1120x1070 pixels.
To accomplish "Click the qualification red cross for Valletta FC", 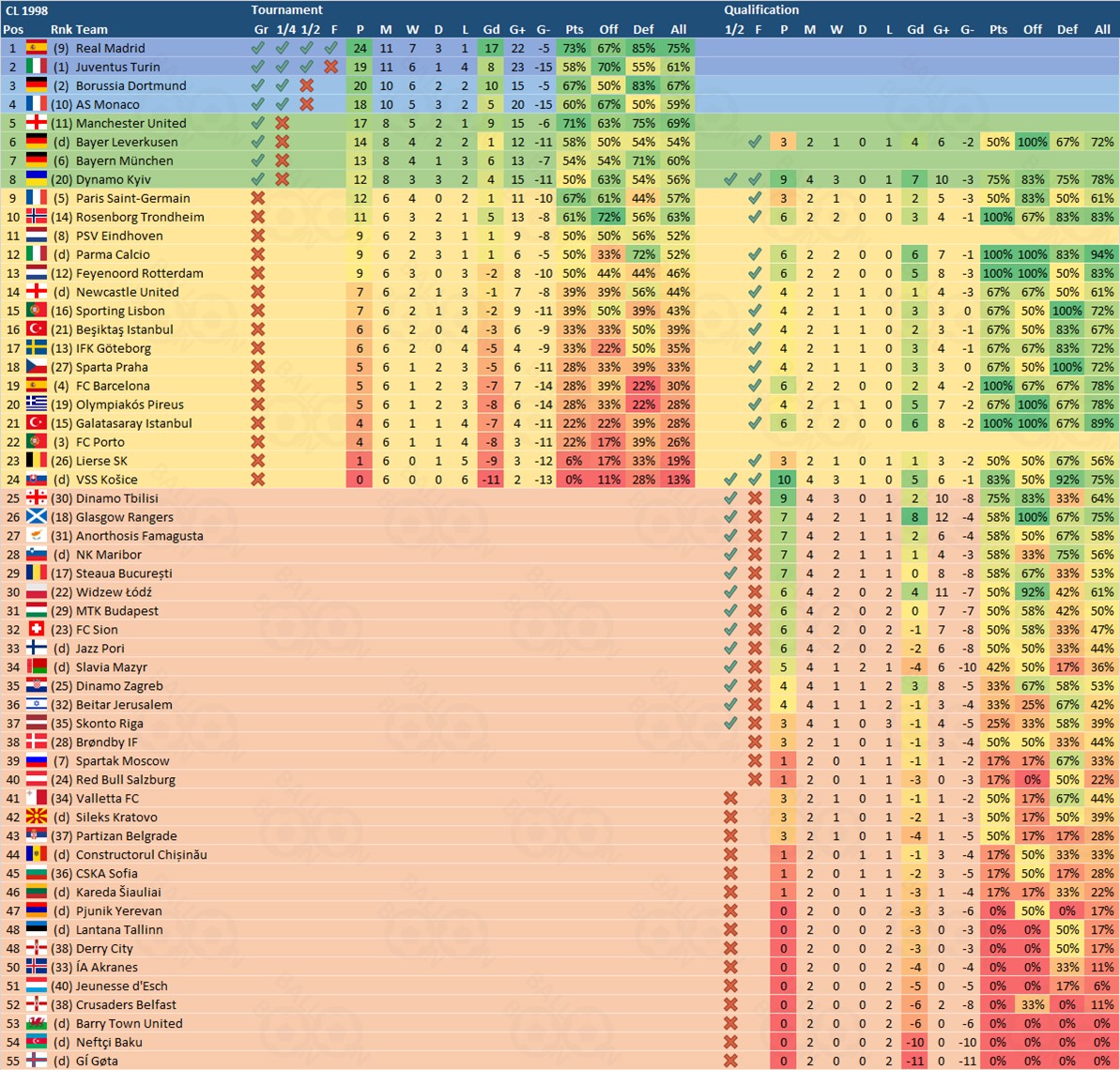I will pos(730,798).
